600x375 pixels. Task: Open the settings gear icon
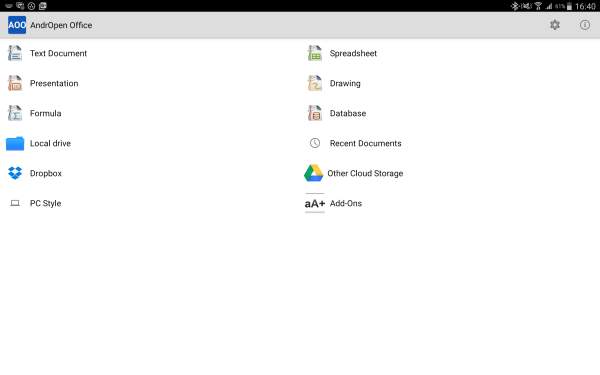point(555,25)
